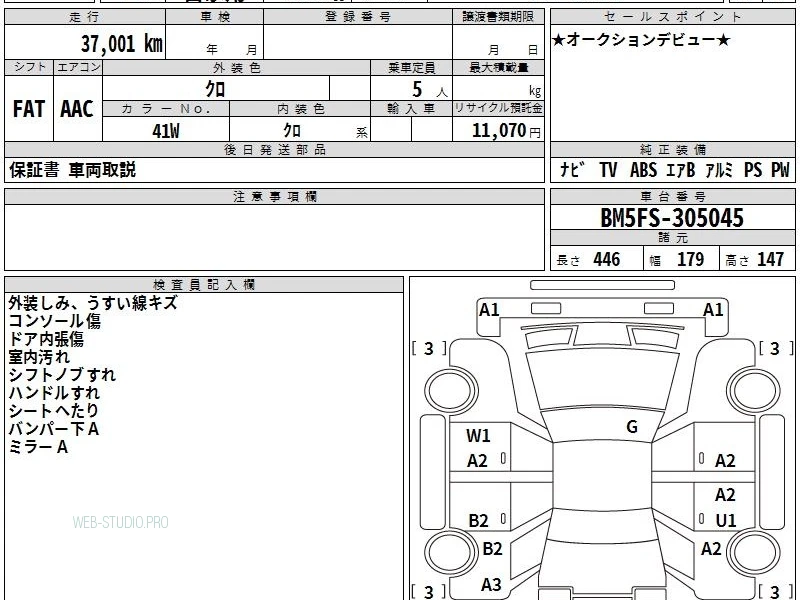Click the 諸元 section header
800x600 pixels.
tap(673, 238)
